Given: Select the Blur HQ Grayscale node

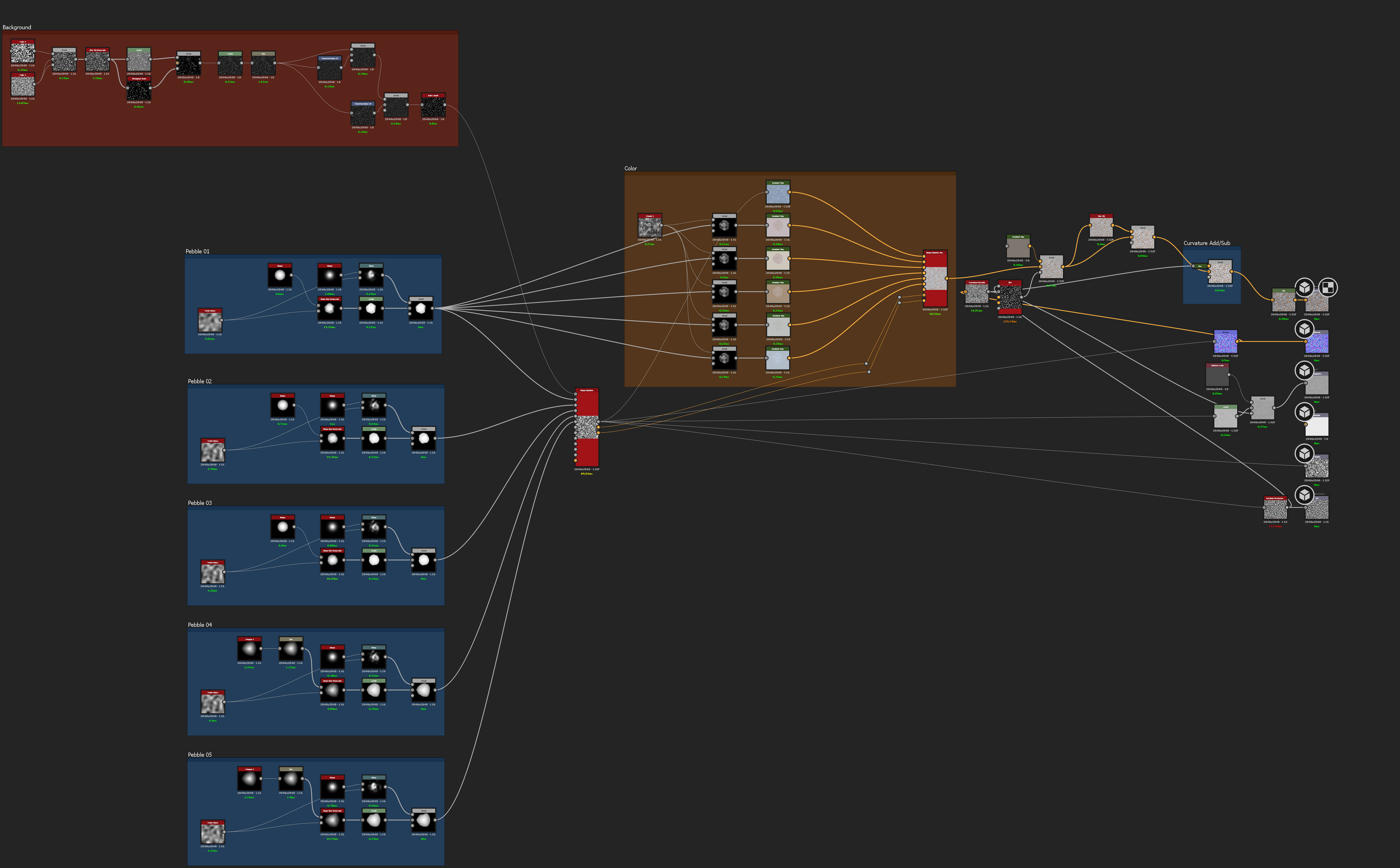Looking at the screenshot, I should 97,59.
